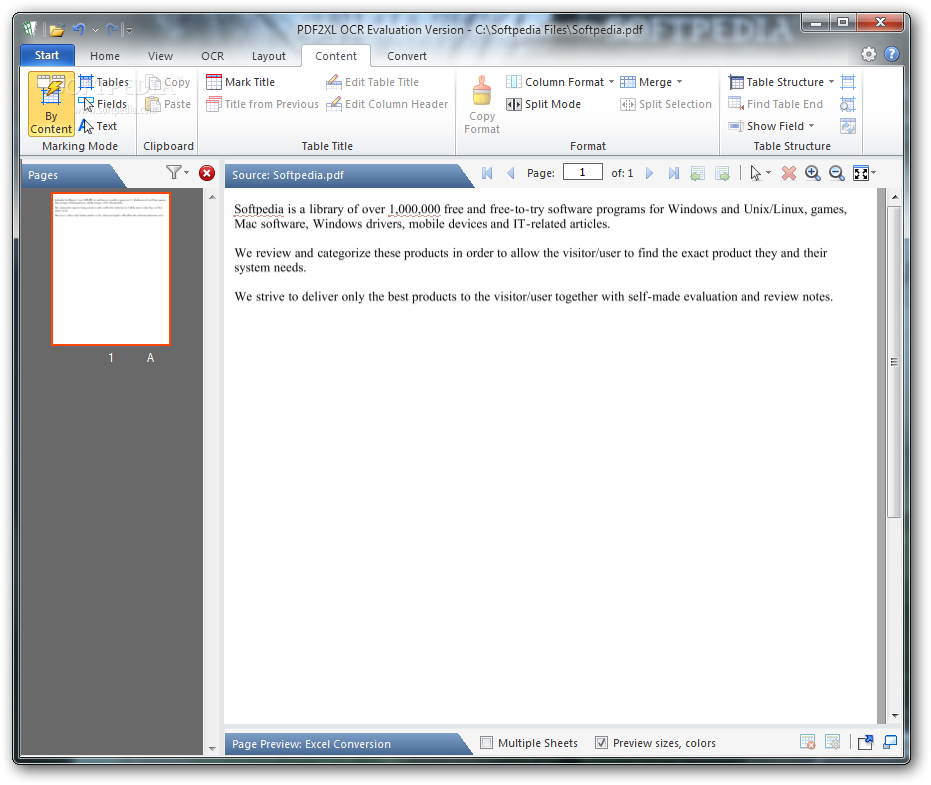
Task: Click bottom icon right of Show Field
Action: pyautogui.click(x=848, y=126)
